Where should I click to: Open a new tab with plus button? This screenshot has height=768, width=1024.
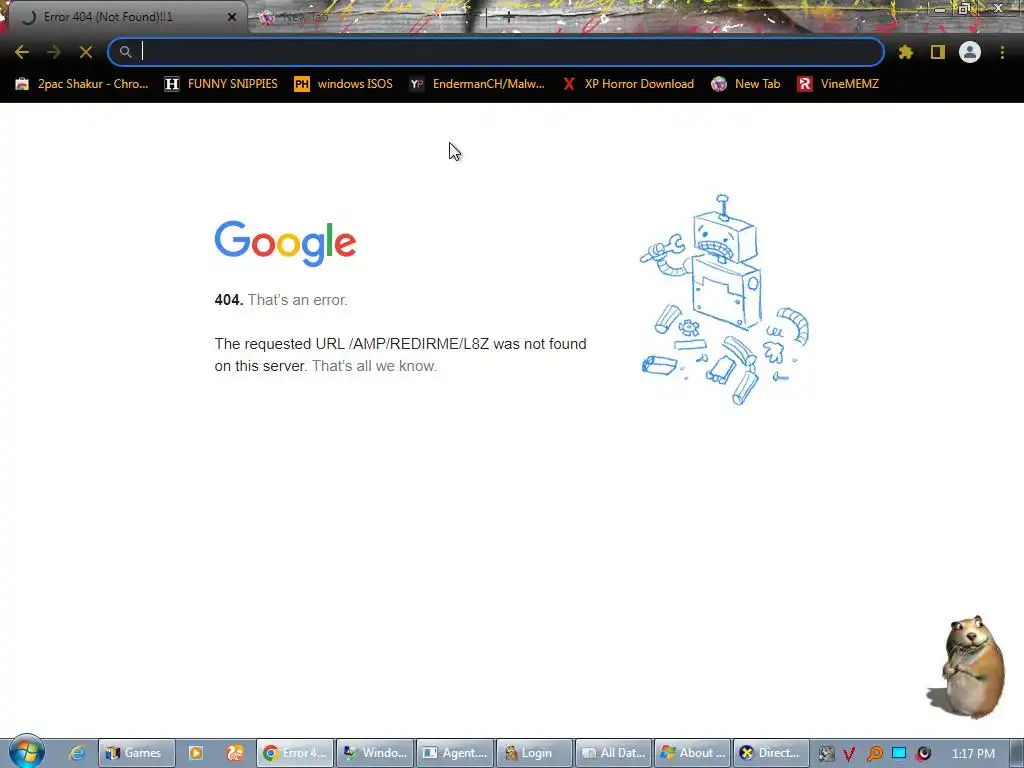pyautogui.click(x=509, y=18)
